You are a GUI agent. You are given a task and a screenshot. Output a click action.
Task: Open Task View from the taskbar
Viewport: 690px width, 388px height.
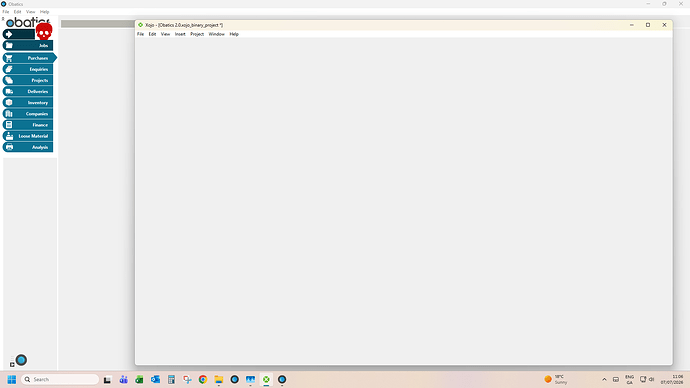107,379
